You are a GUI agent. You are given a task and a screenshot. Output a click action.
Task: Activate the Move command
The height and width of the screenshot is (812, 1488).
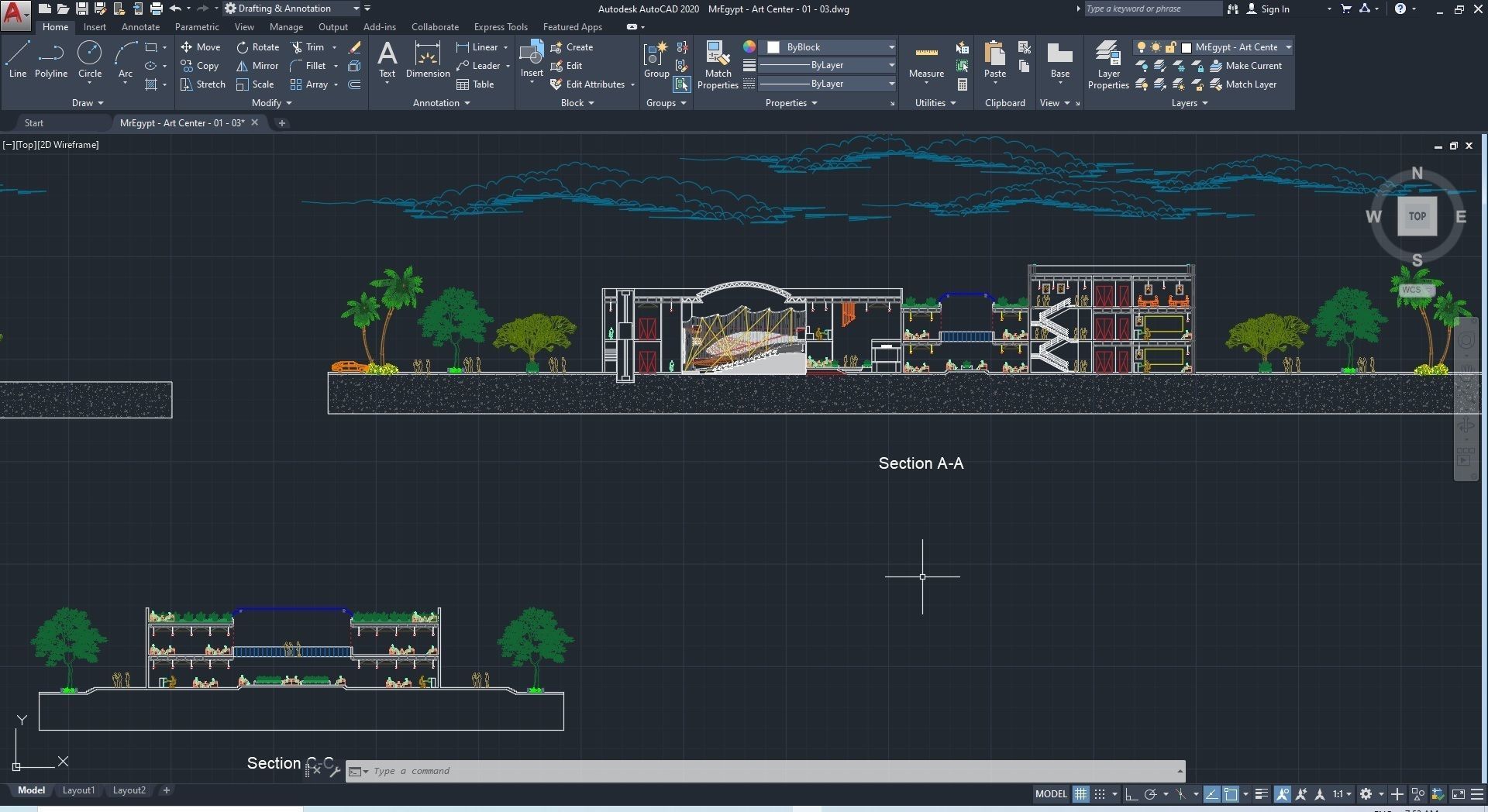[201, 47]
